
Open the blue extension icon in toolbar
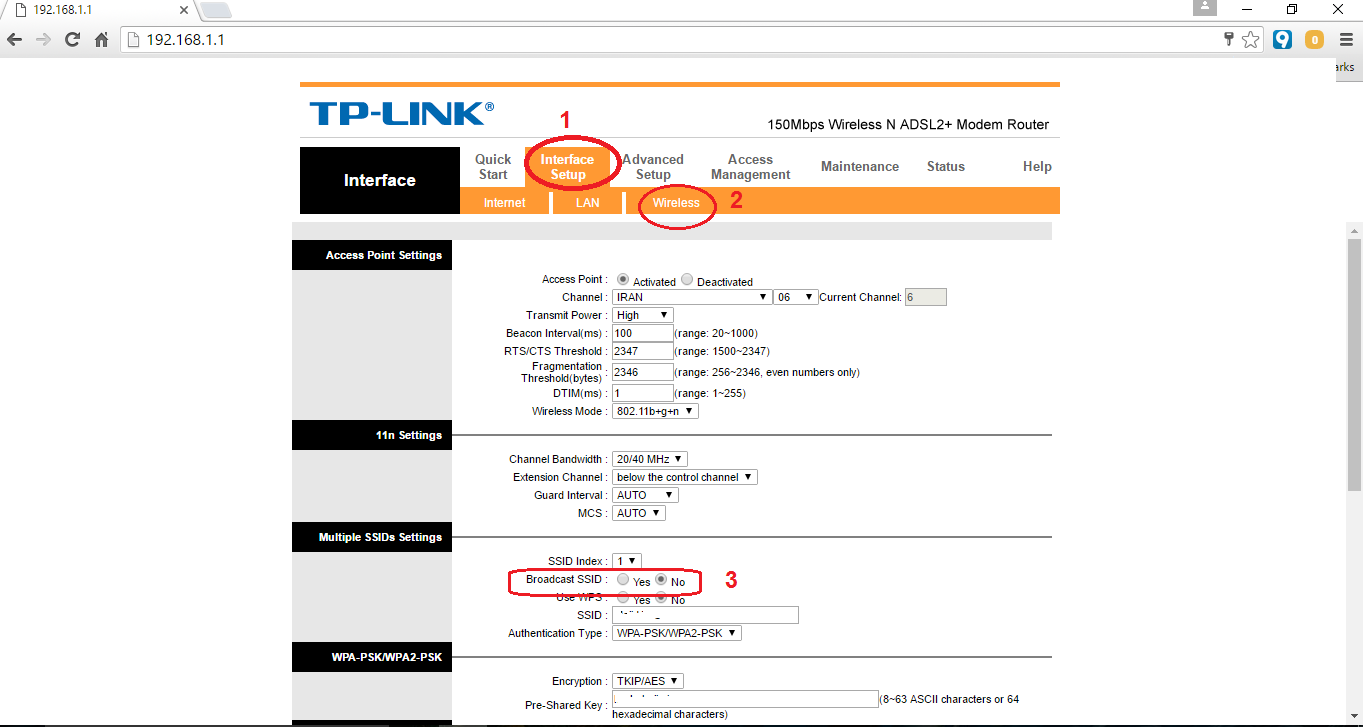(1283, 40)
